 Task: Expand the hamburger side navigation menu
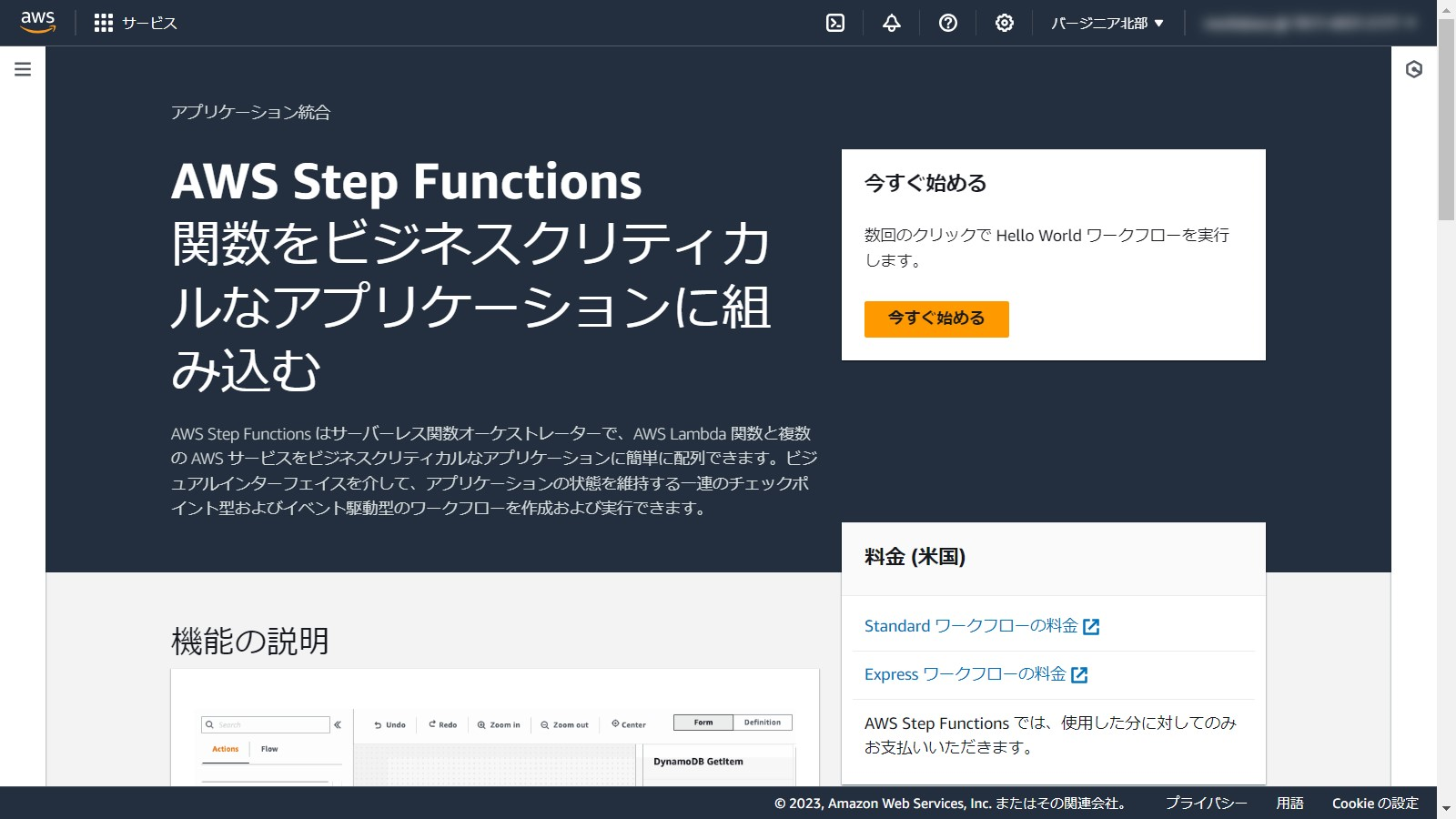tap(23, 69)
